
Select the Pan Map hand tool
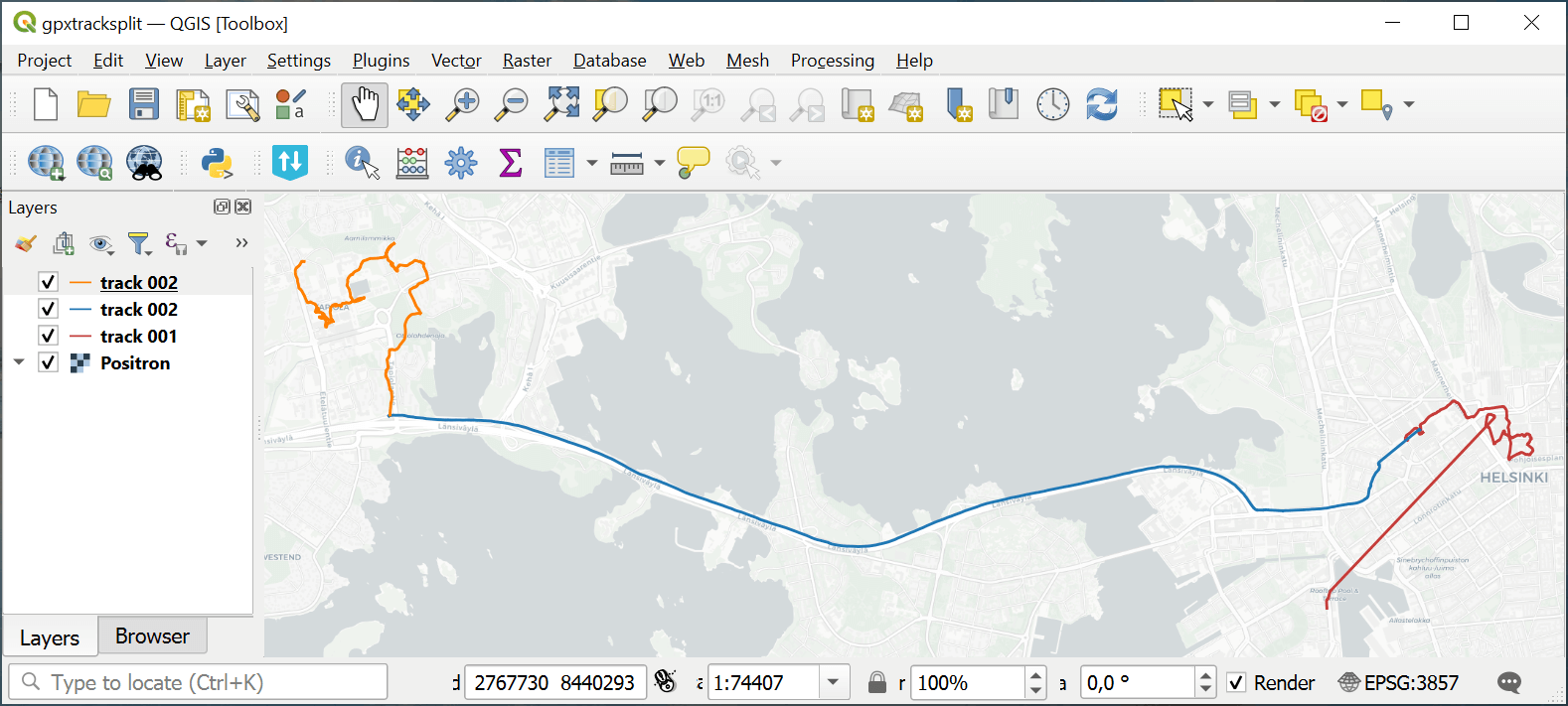click(x=365, y=104)
